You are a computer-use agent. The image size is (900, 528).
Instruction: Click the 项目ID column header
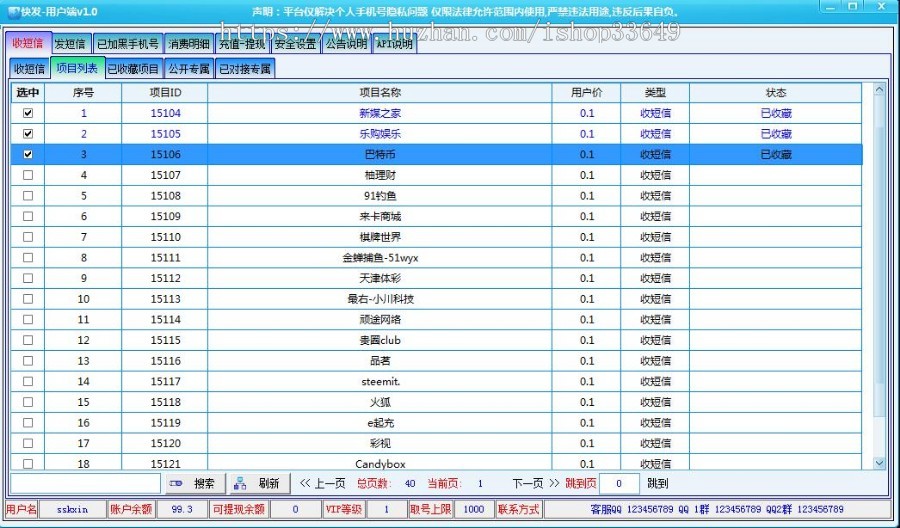tap(165, 92)
